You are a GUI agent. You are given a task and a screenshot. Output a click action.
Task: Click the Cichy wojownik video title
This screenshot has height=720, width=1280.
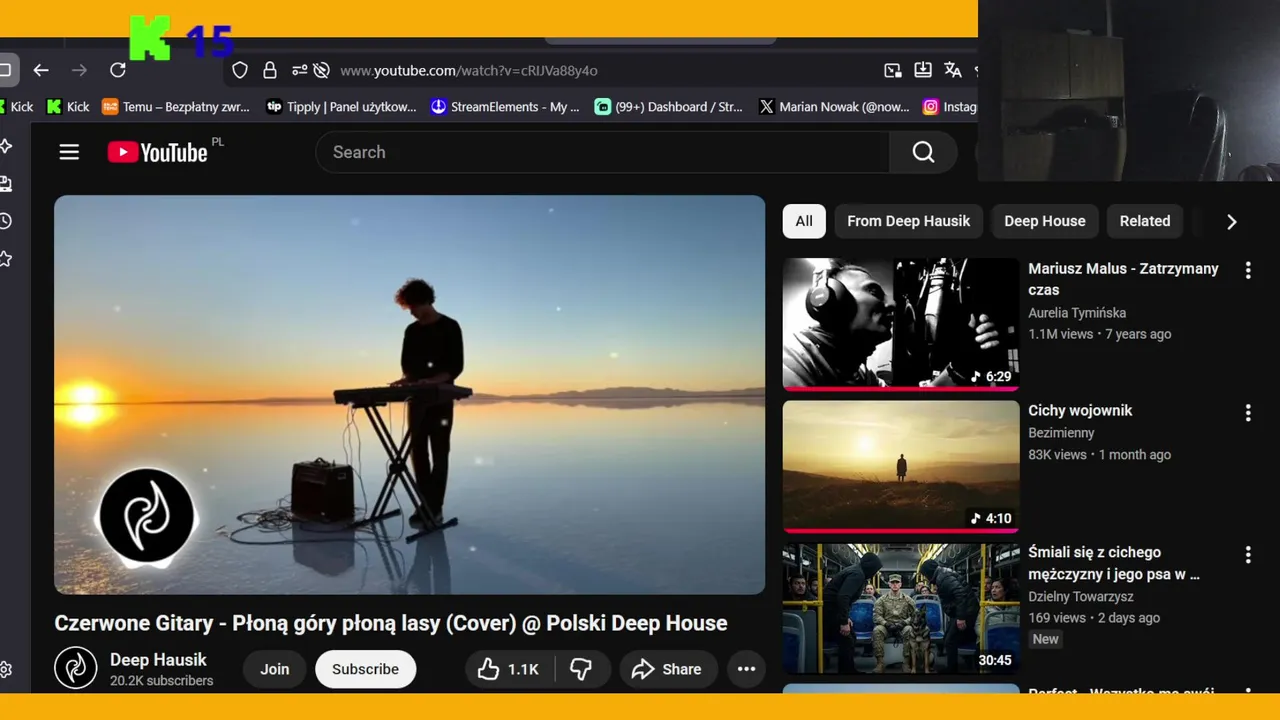1080,410
